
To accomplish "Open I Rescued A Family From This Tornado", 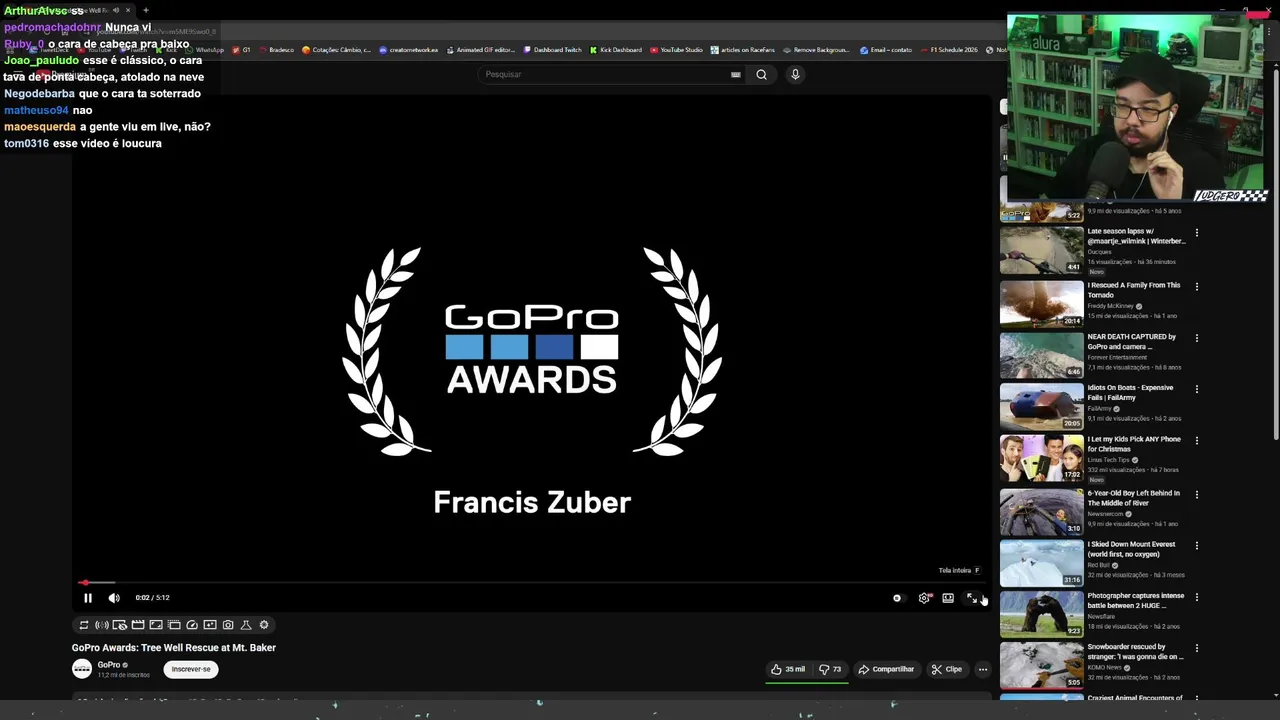I will tap(1134, 290).
